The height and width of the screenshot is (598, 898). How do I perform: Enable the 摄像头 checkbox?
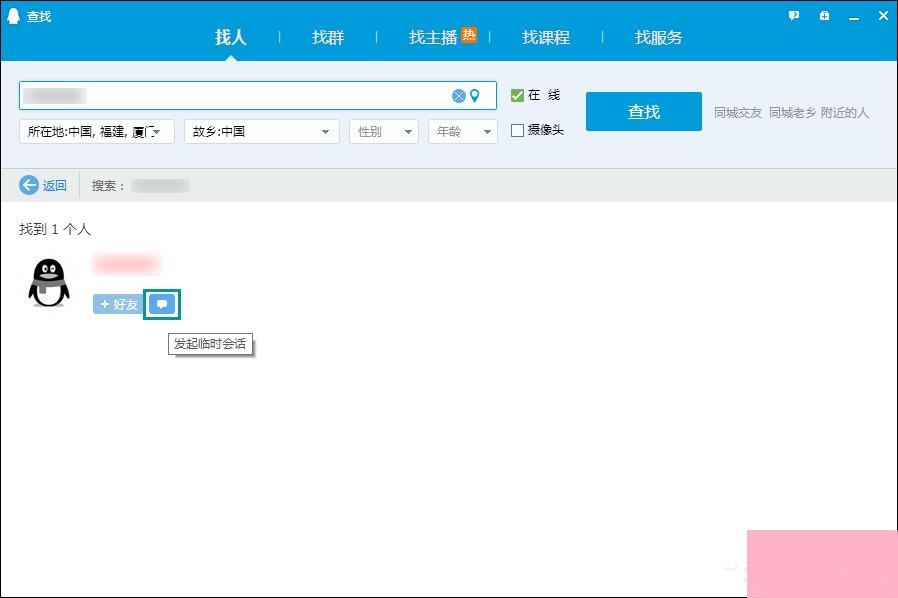click(517, 131)
